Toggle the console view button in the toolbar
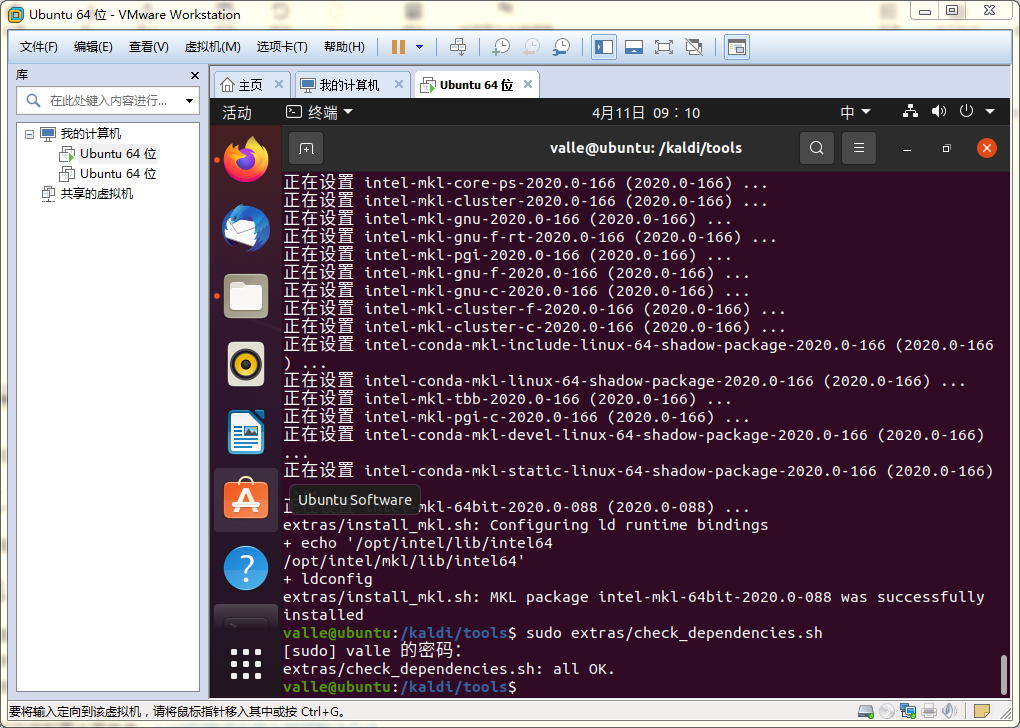Screen dimensions: 1020x728 [x=736, y=47]
